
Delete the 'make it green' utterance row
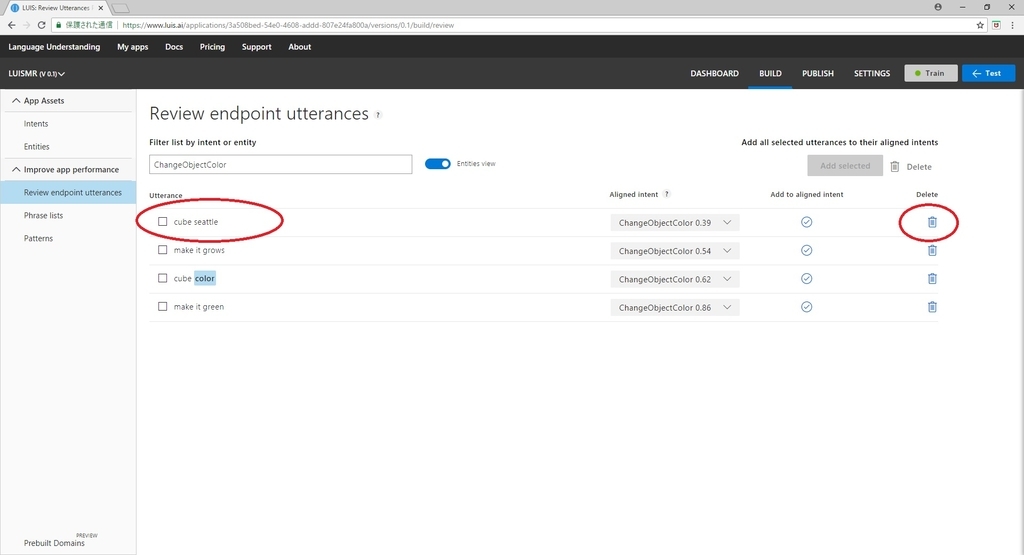[x=932, y=307]
